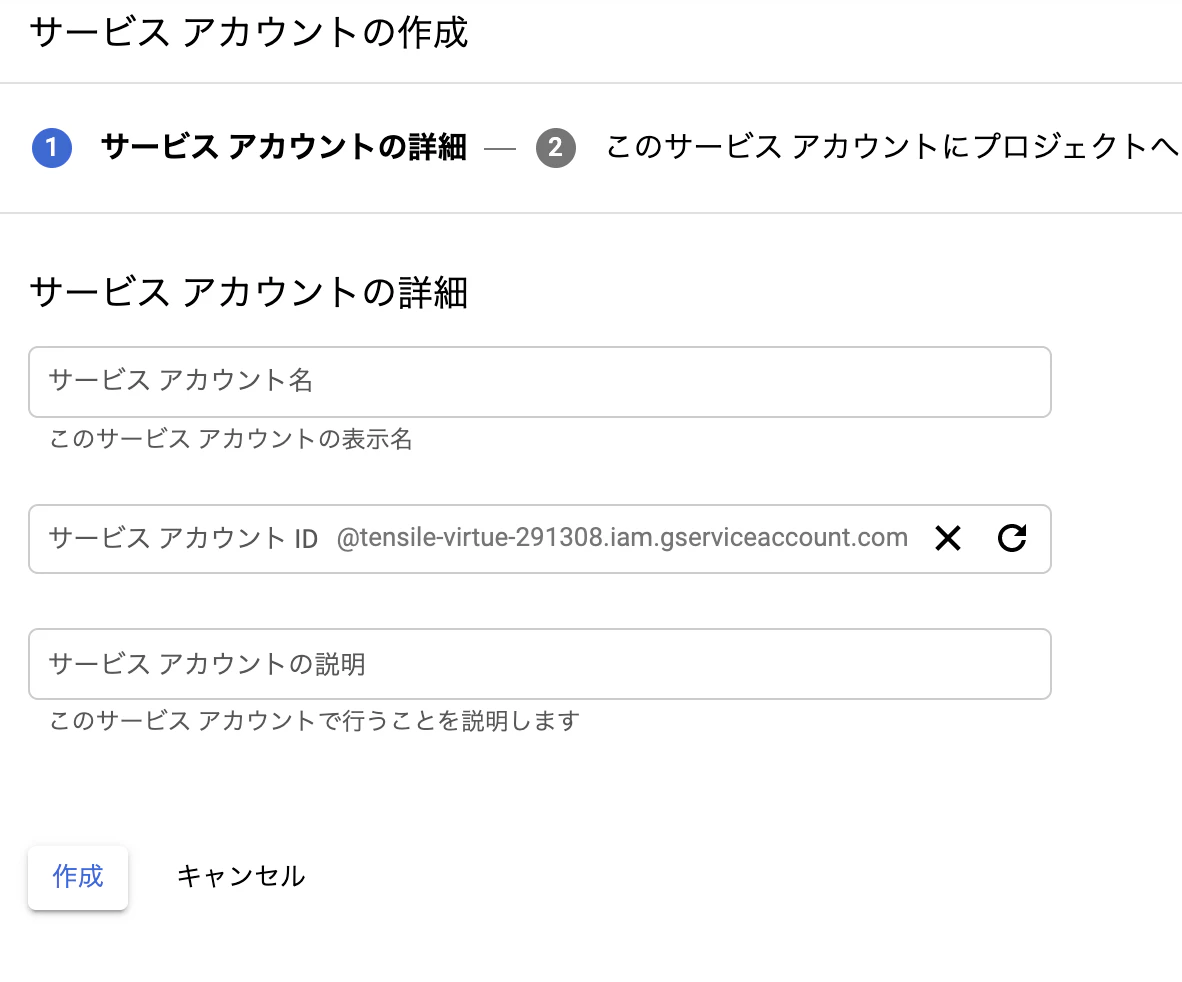Click the step 1 numbered circle indicator
Viewport: 1182px width, 982px height.
point(52,147)
